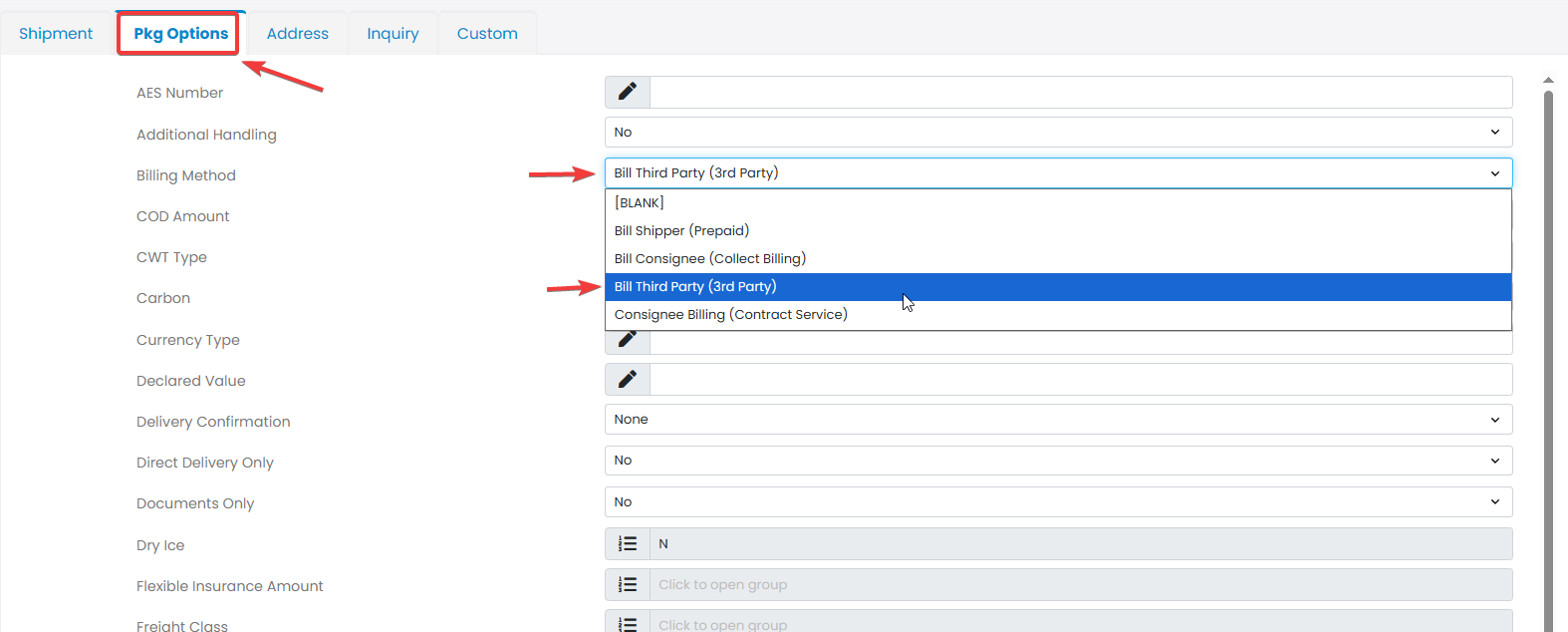Image resolution: width=1568 pixels, height=632 pixels.
Task: Click the vertical scrollbar thumb
Action: pyautogui.click(x=1548, y=359)
